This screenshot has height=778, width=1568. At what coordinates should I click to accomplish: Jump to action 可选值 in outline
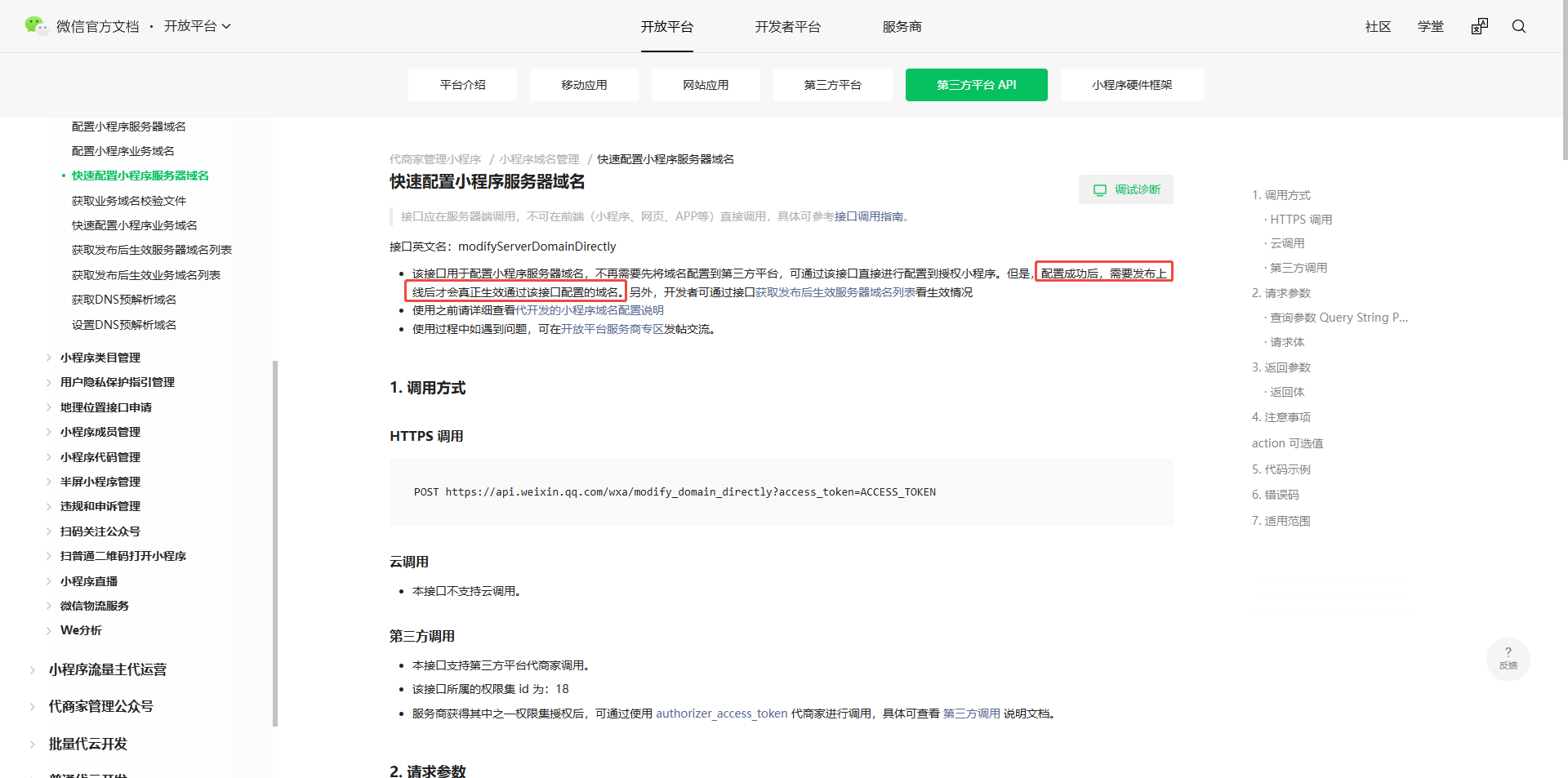pyautogui.click(x=1288, y=443)
